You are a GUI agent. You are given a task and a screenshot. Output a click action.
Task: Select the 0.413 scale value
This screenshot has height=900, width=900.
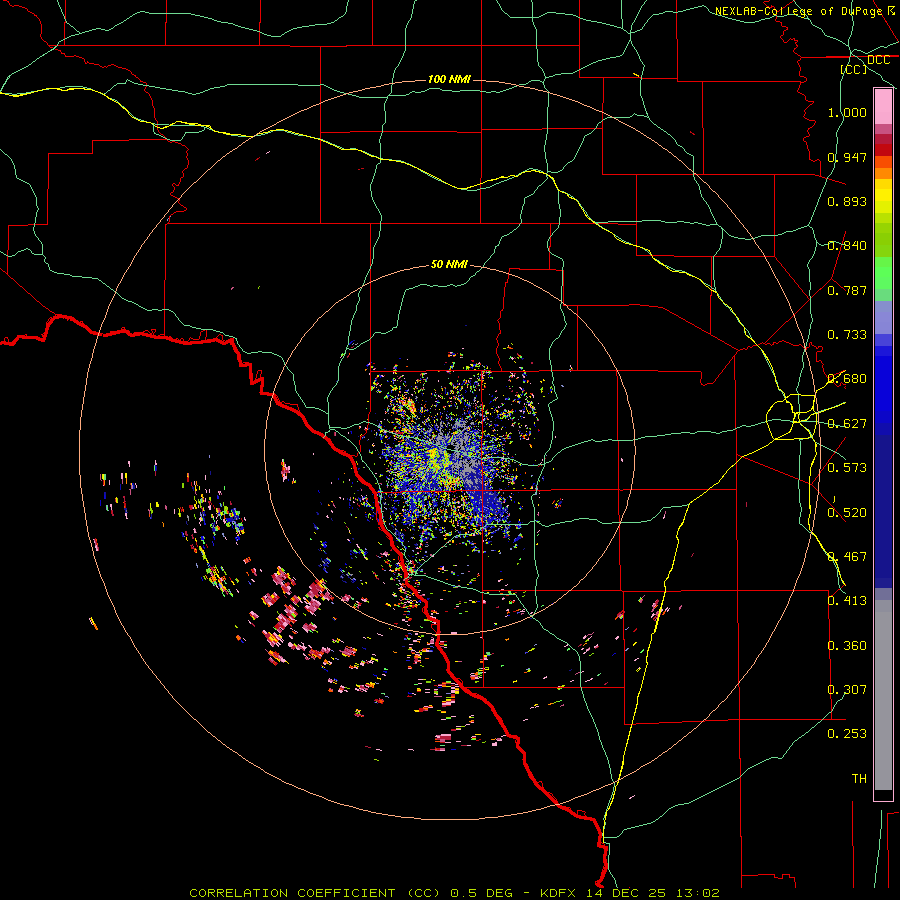click(x=847, y=601)
